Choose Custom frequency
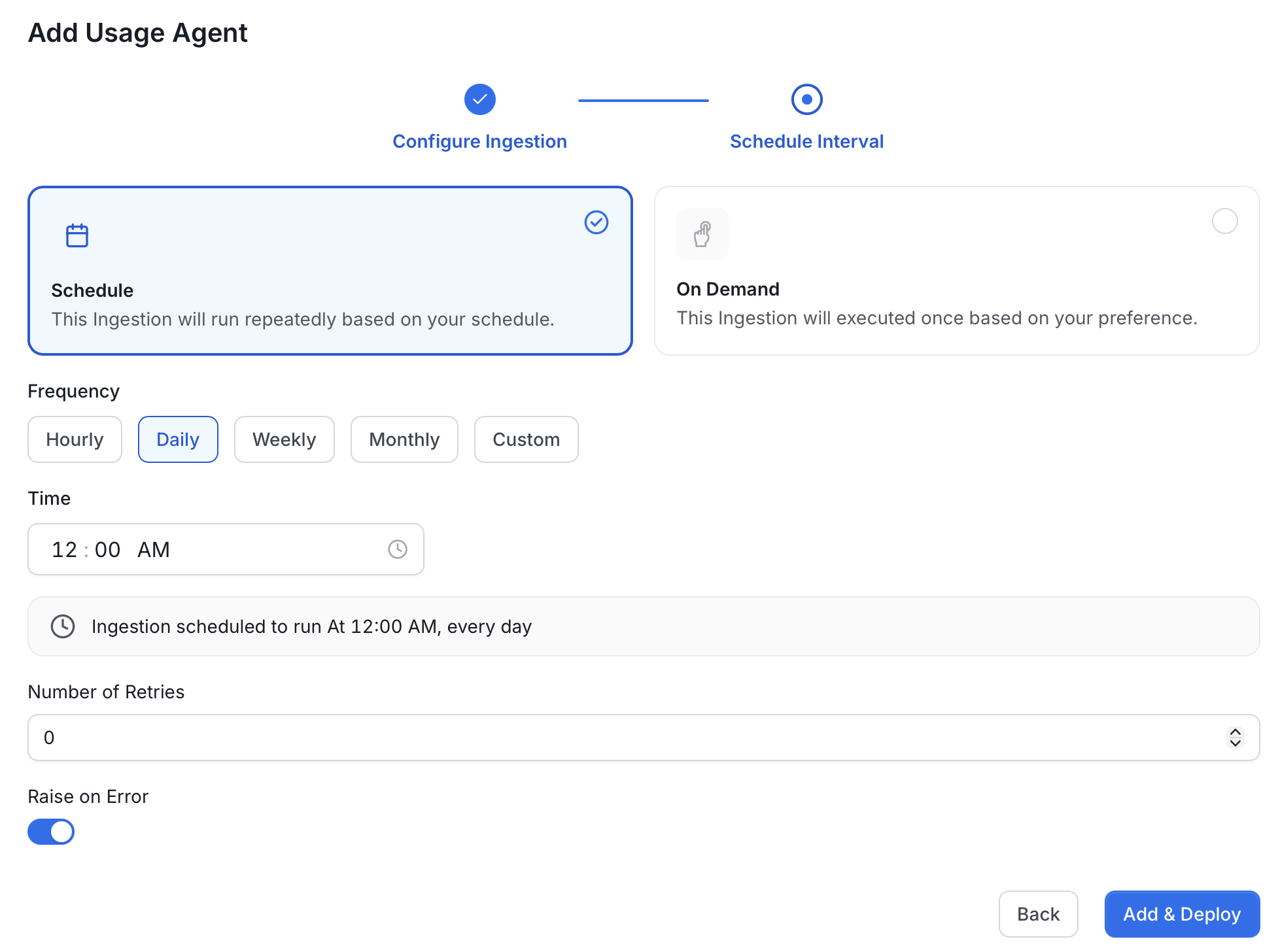 click(527, 439)
